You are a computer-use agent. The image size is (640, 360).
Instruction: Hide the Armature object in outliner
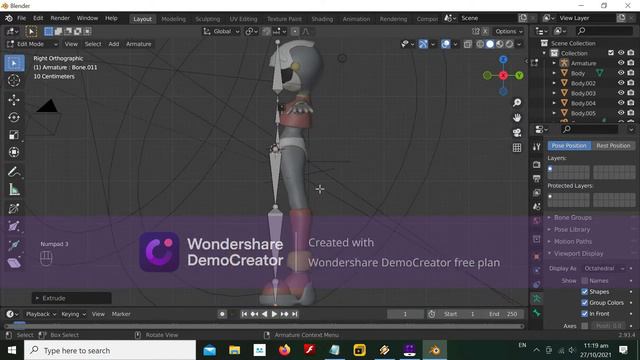point(621,63)
